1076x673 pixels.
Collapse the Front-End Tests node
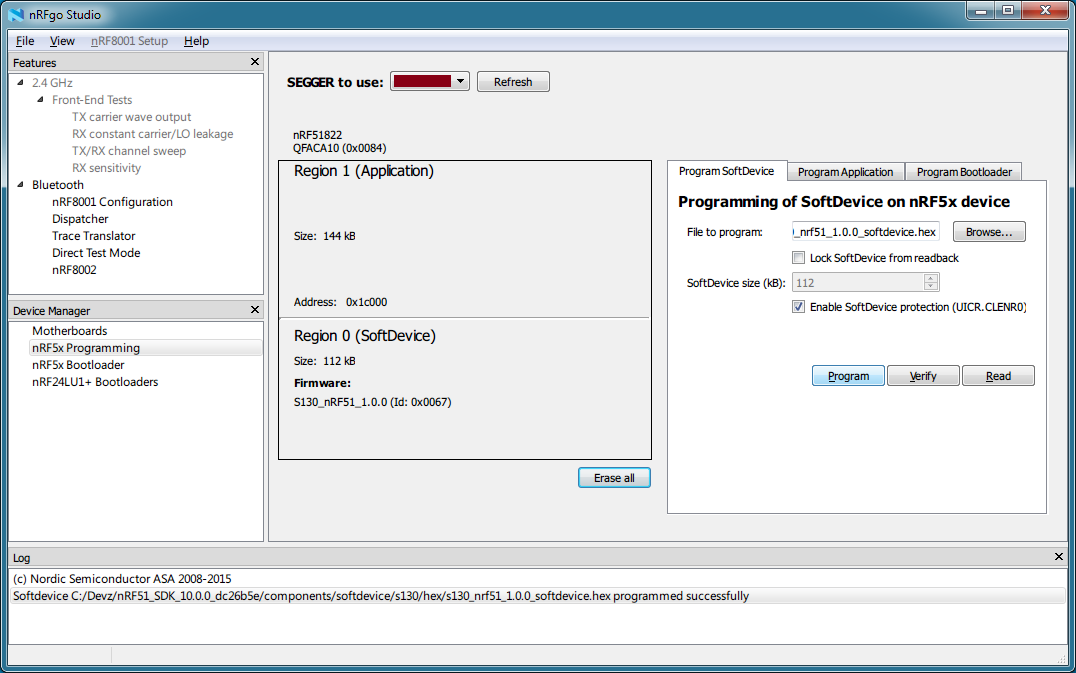click(x=40, y=99)
